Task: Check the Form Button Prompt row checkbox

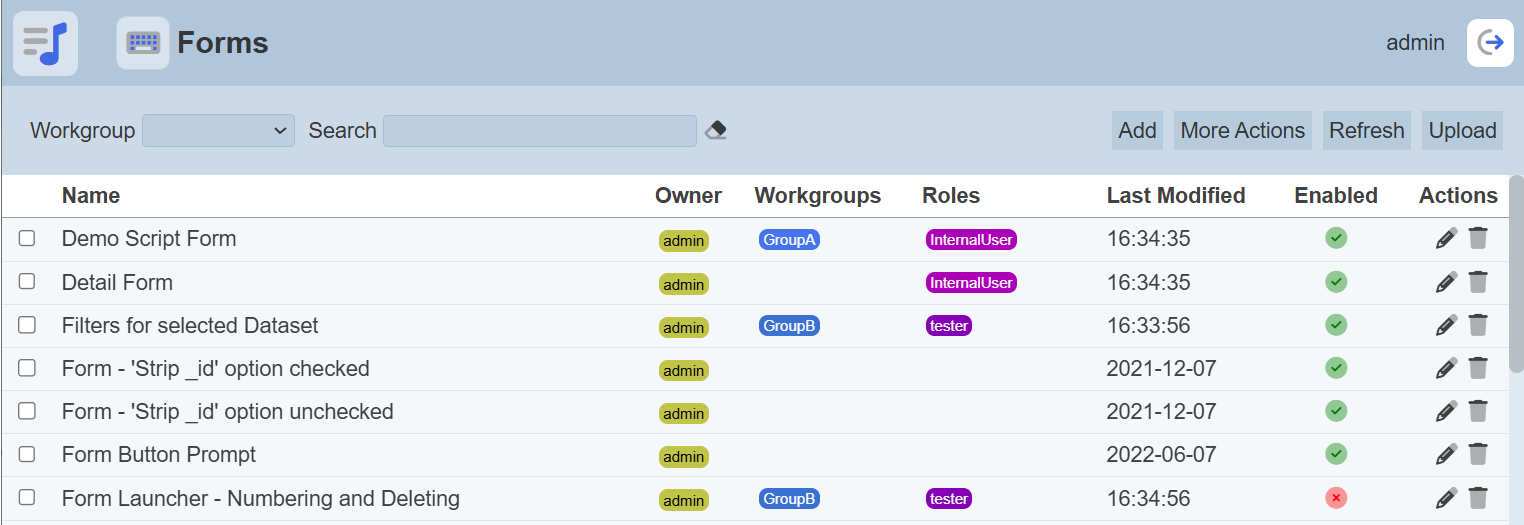Action: (27, 454)
